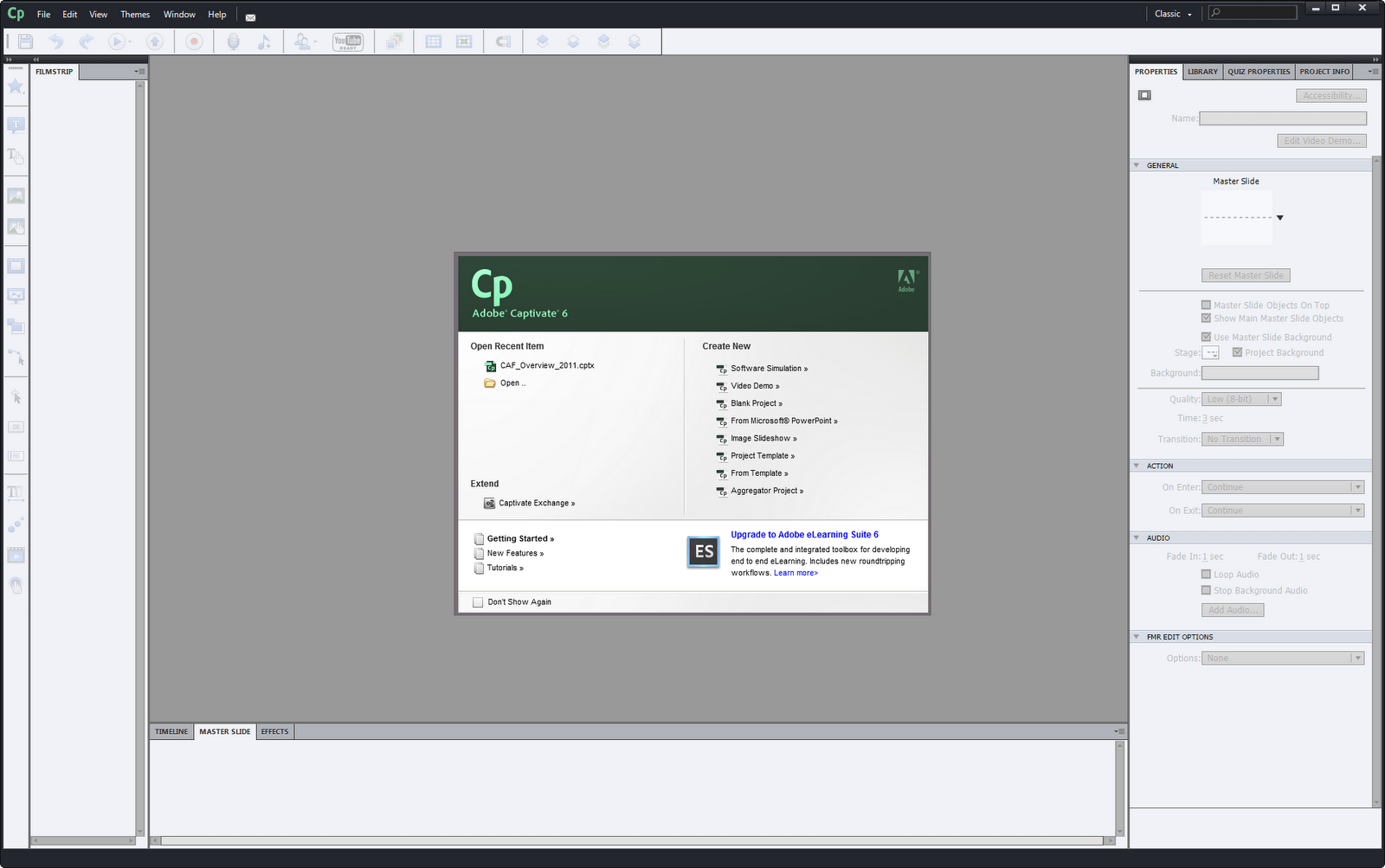
Task: Toggle Use Master Slide Background checkbox
Action: coord(1206,337)
